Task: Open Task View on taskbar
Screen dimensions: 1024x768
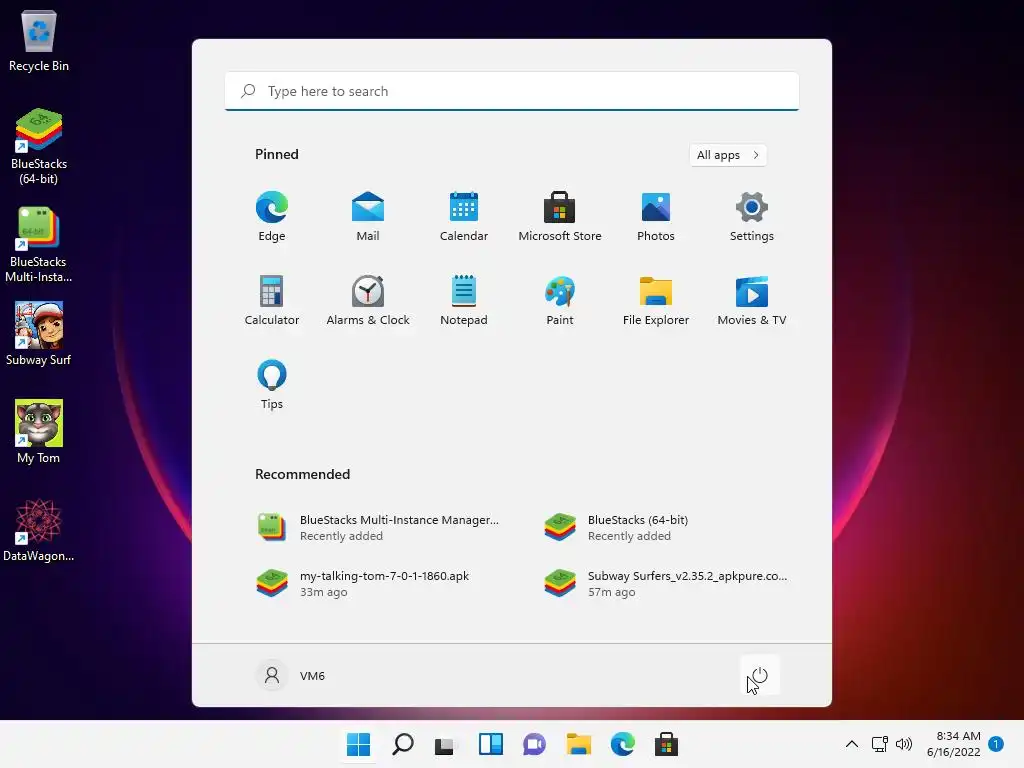Action: point(446,744)
